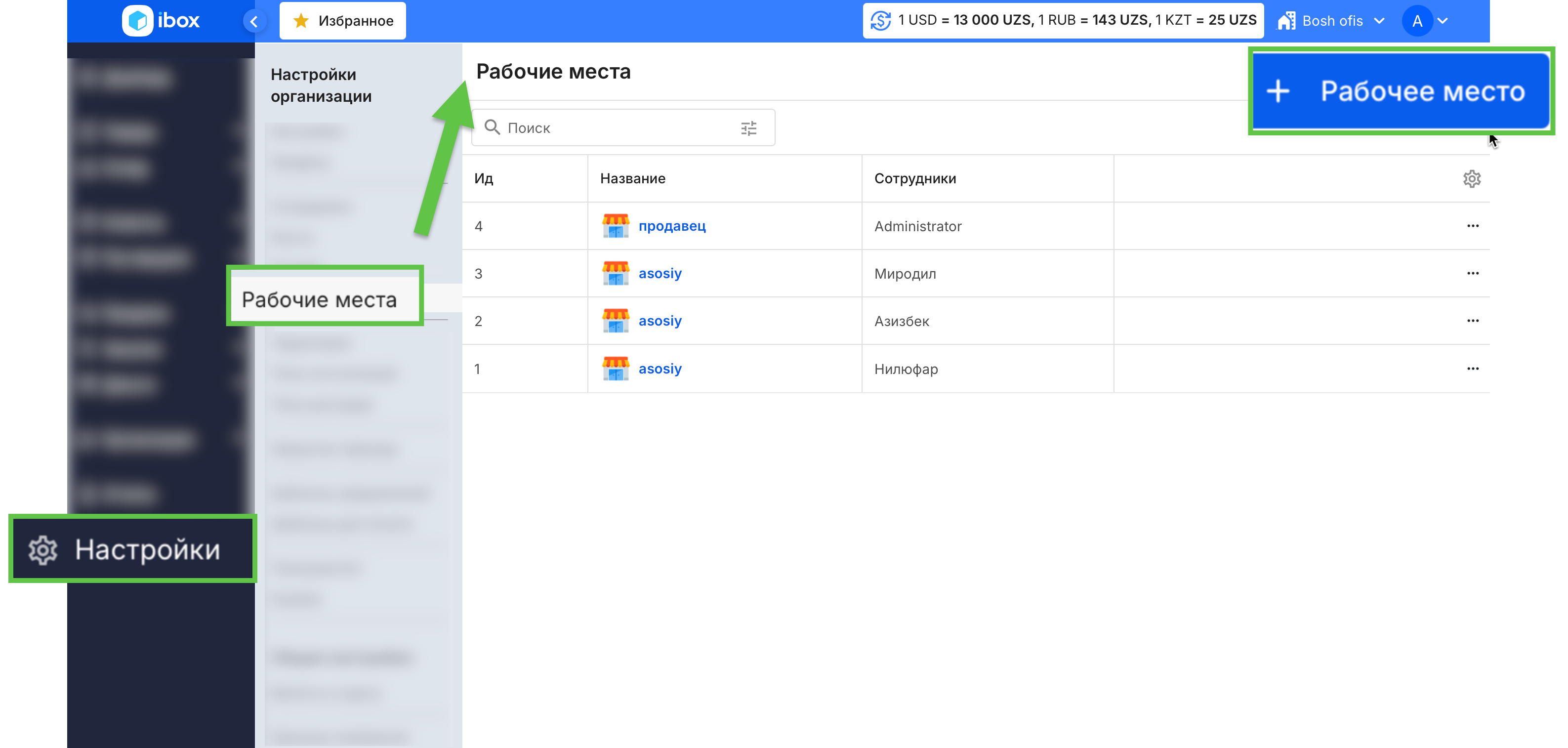
Task: Open the asosiy workplace for Нилюфар
Action: tap(660, 369)
